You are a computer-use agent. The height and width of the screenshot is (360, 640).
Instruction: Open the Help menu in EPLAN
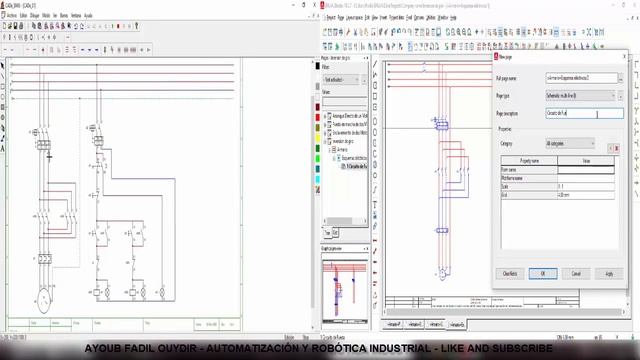pyautogui.click(x=453, y=18)
